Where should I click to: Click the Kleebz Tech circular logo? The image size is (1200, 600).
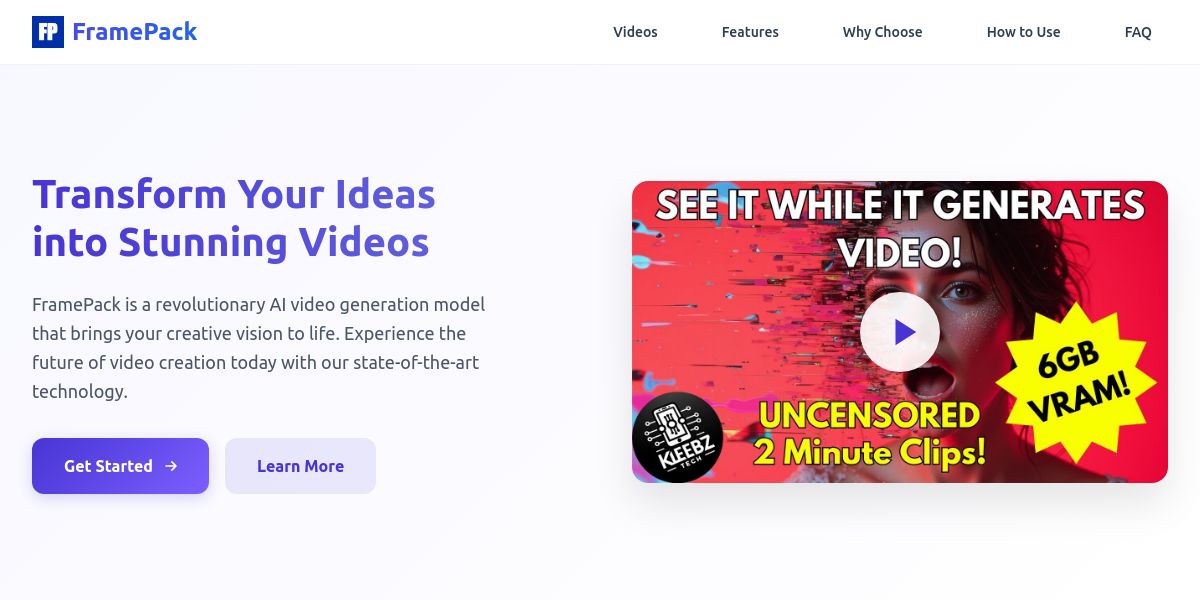click(x=677, y=437)
